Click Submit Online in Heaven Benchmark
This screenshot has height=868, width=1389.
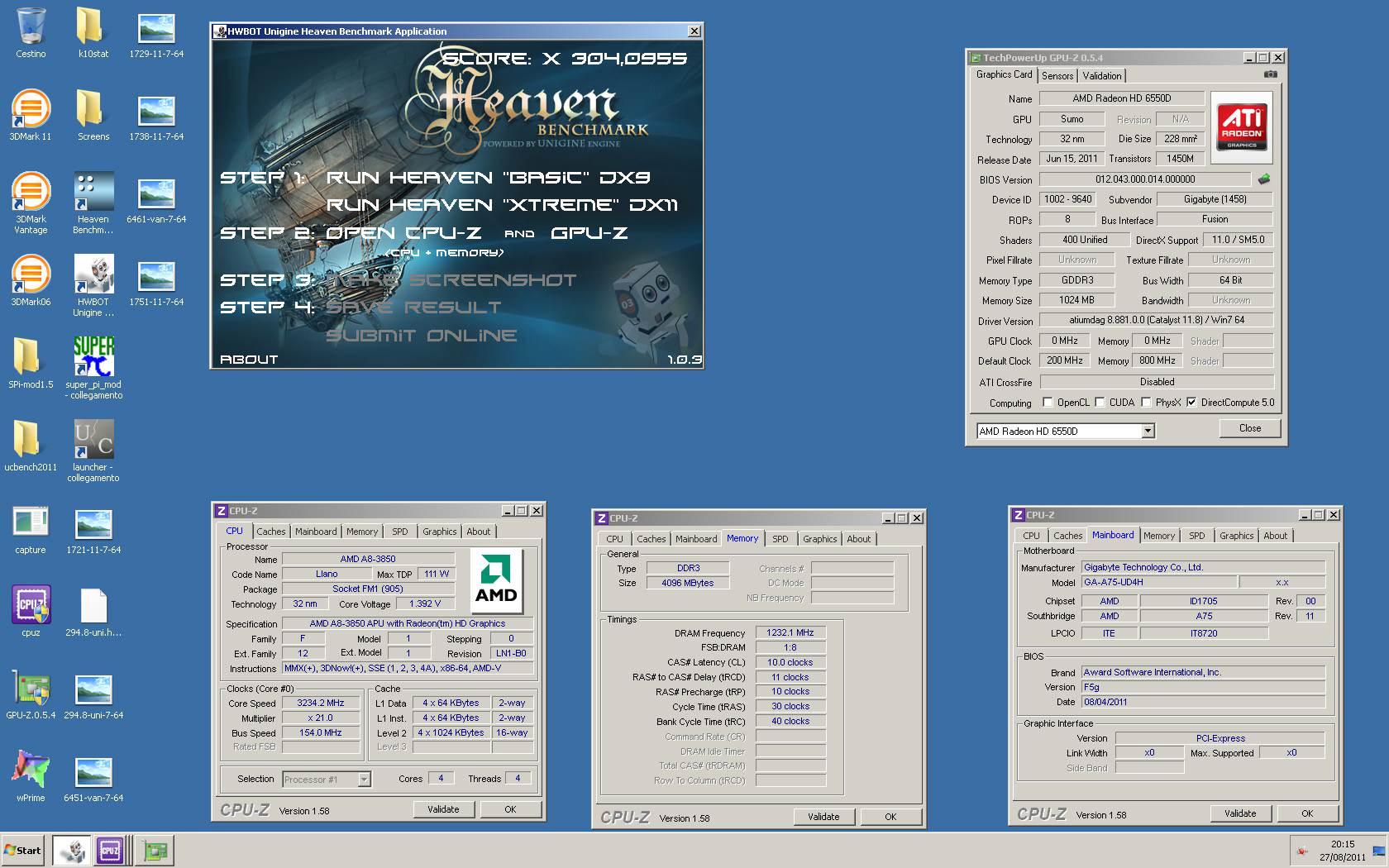click(422, 336)
